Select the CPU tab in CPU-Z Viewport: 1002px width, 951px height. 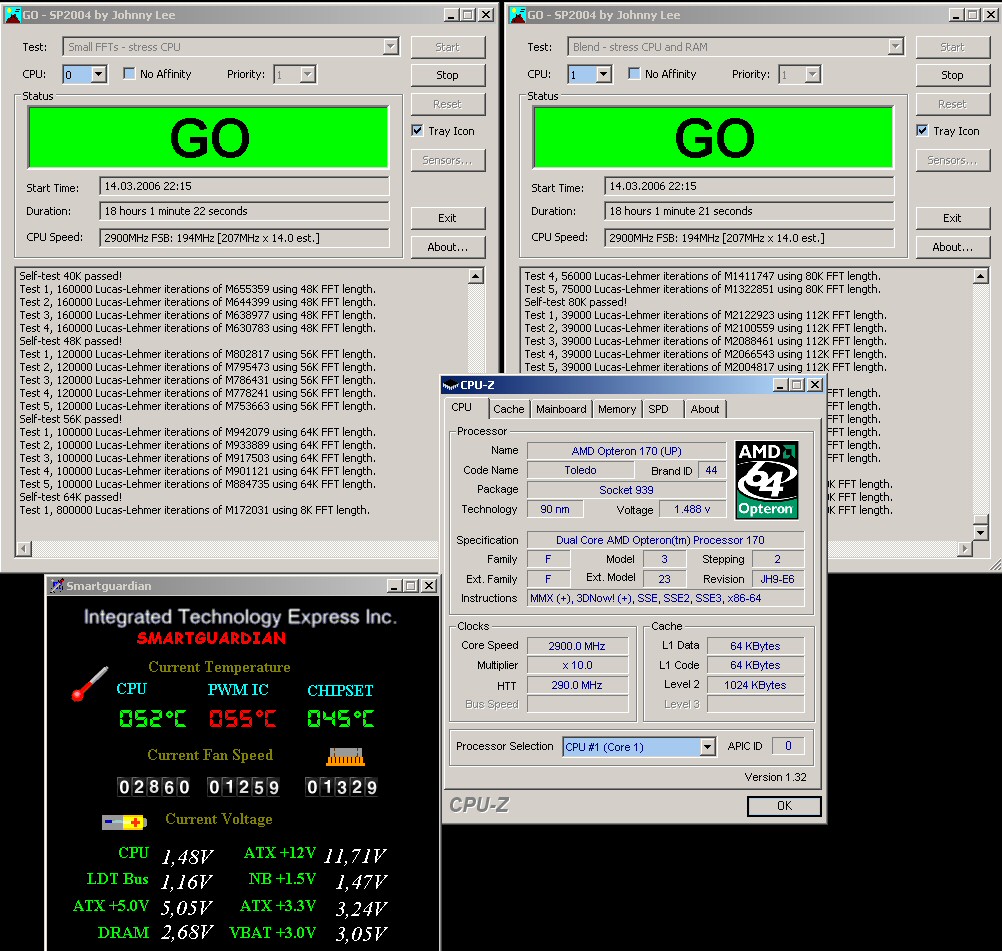pyautogui.click(x=461, y=407)
